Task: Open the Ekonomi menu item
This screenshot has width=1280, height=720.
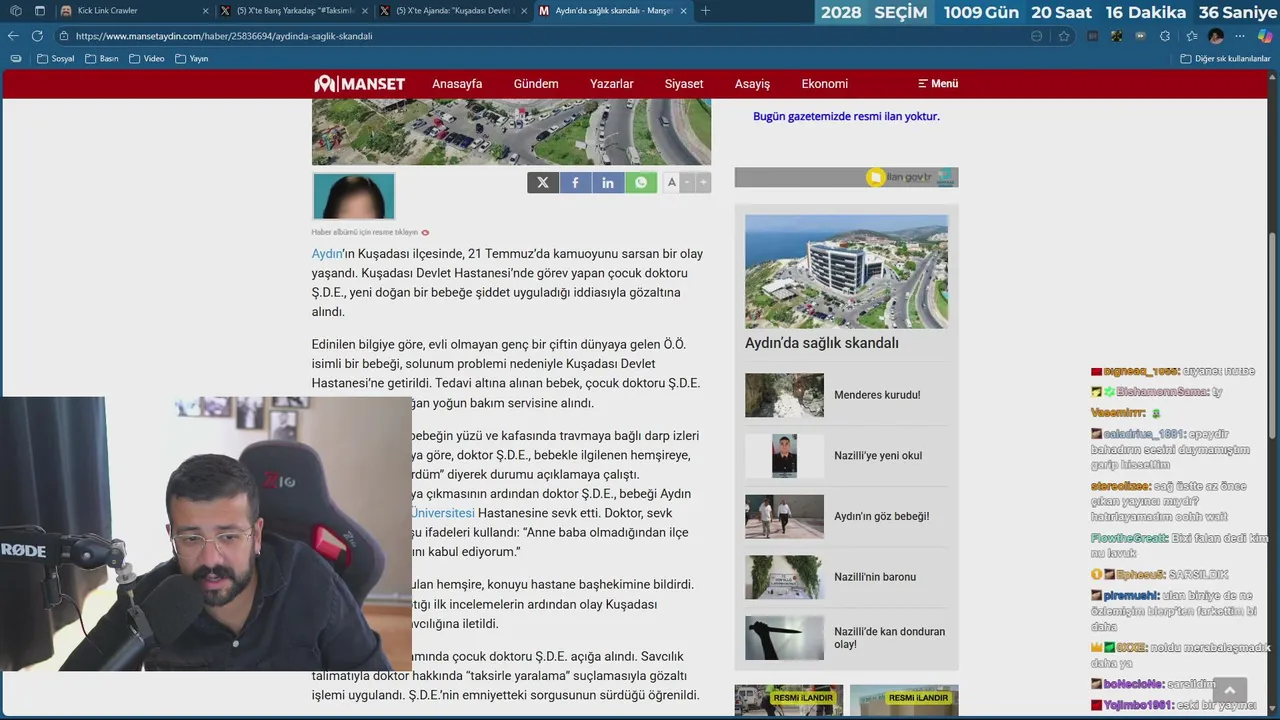Action: click(825, 84)
